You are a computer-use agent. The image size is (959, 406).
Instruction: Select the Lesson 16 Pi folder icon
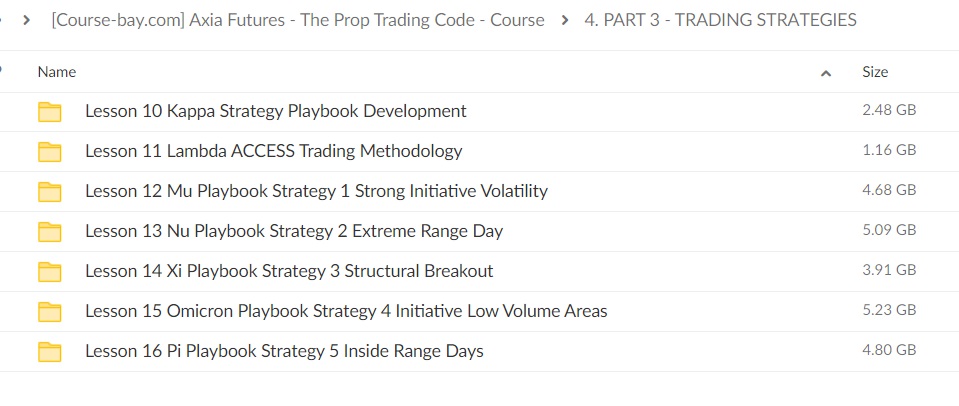click(x=50, y=352)
